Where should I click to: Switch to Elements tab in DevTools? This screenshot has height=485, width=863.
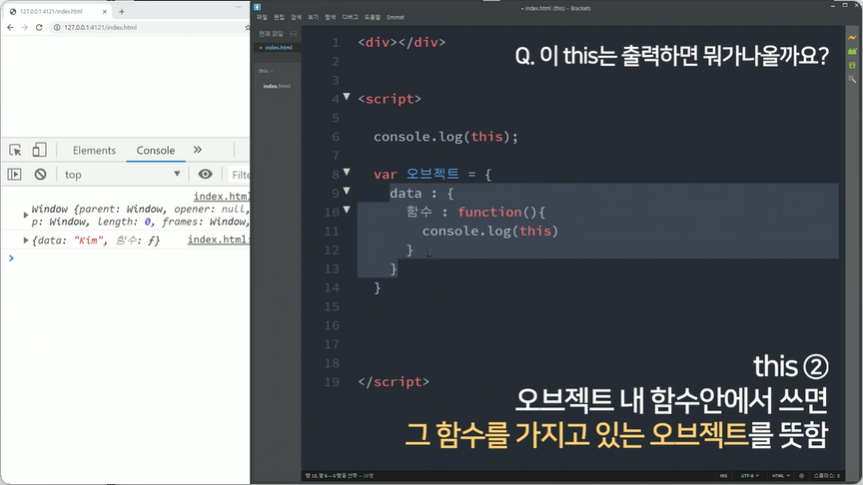click(x=94, y=150)
